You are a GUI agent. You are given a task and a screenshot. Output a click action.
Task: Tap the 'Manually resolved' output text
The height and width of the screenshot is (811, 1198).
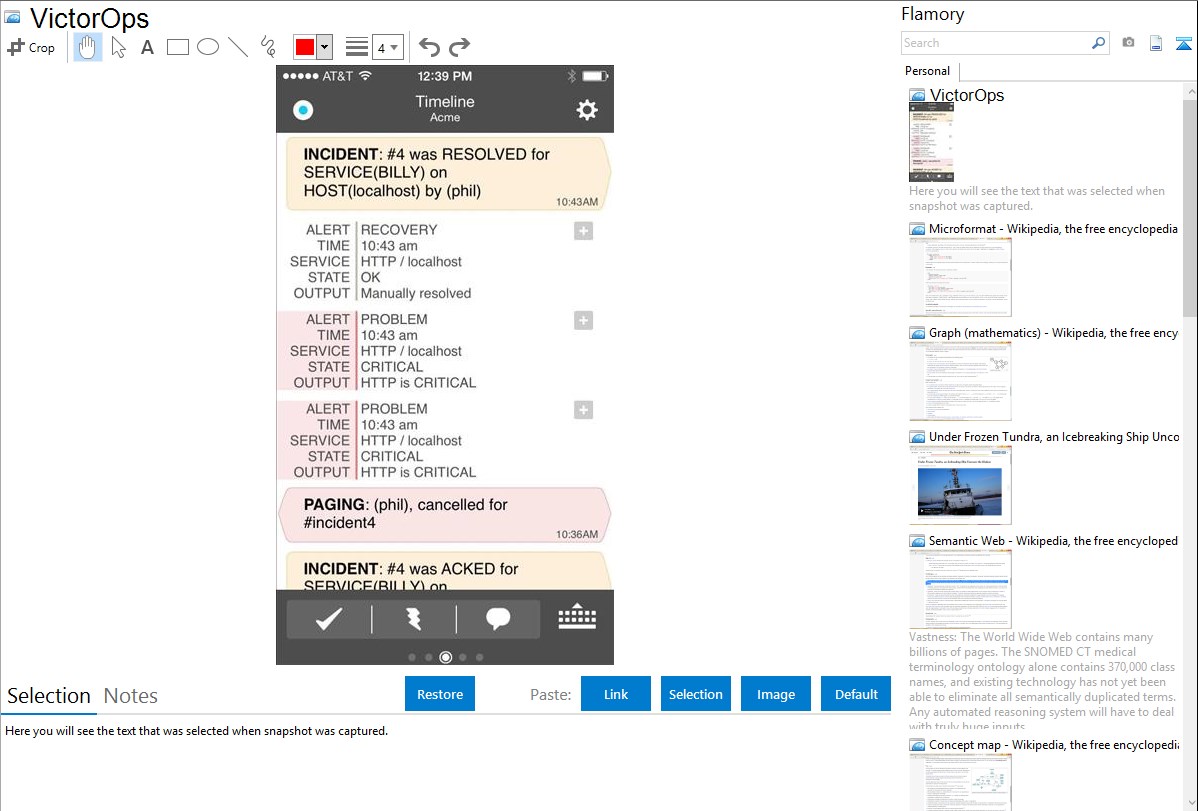click(x=416, y=294)
